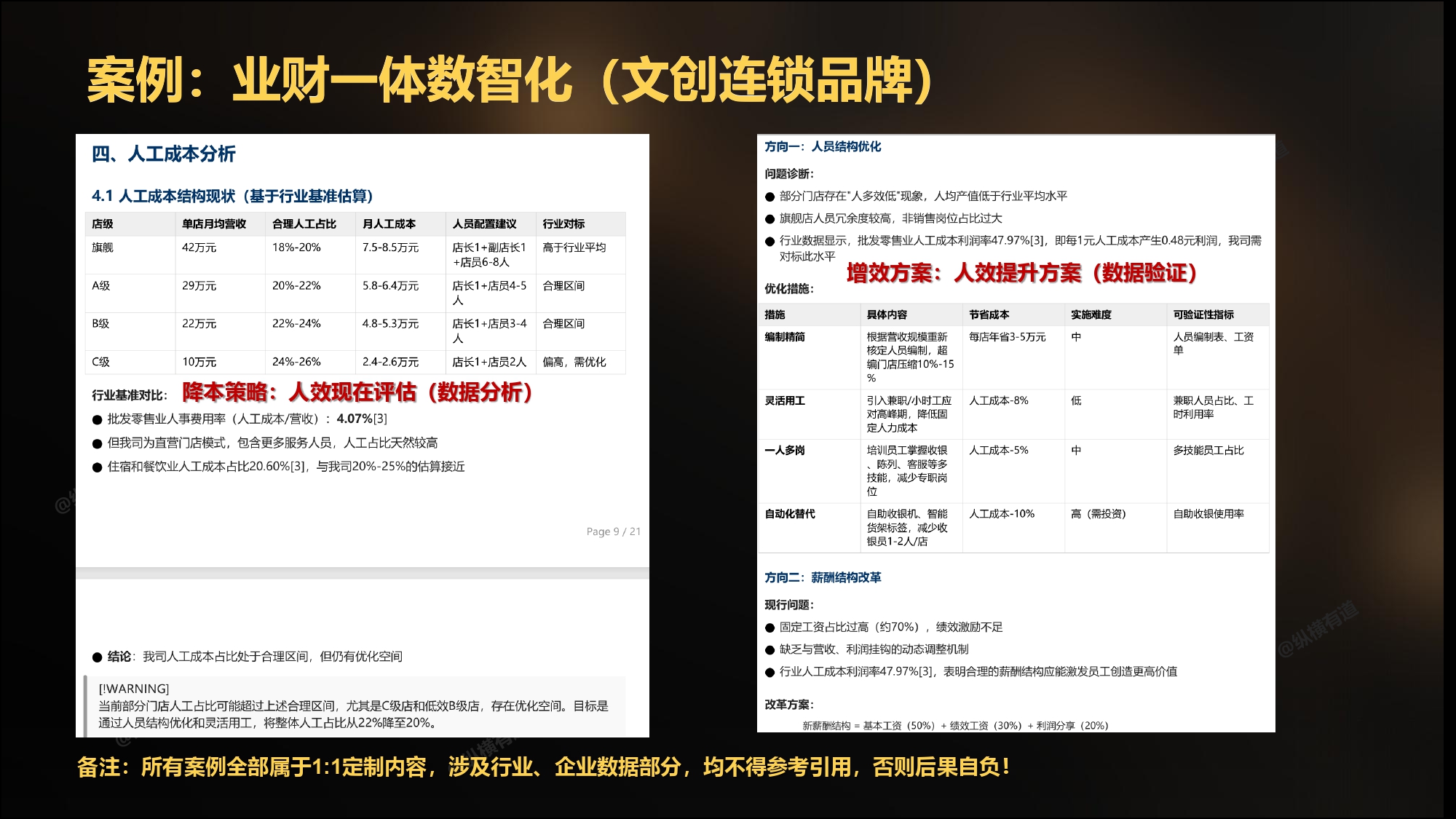Image resolution: width=1456 pixels, height=819 pixels.
Task: Click the 新薪酬结构 formula line
Action: pos(955,726)
